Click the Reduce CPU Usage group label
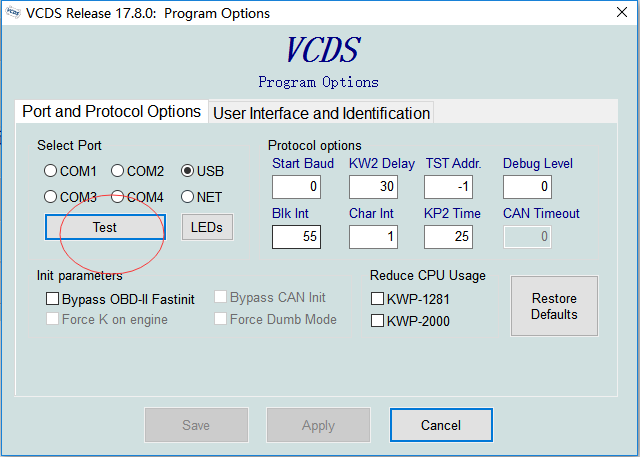This screenshot has height=457, width=640. pos(428,275)
